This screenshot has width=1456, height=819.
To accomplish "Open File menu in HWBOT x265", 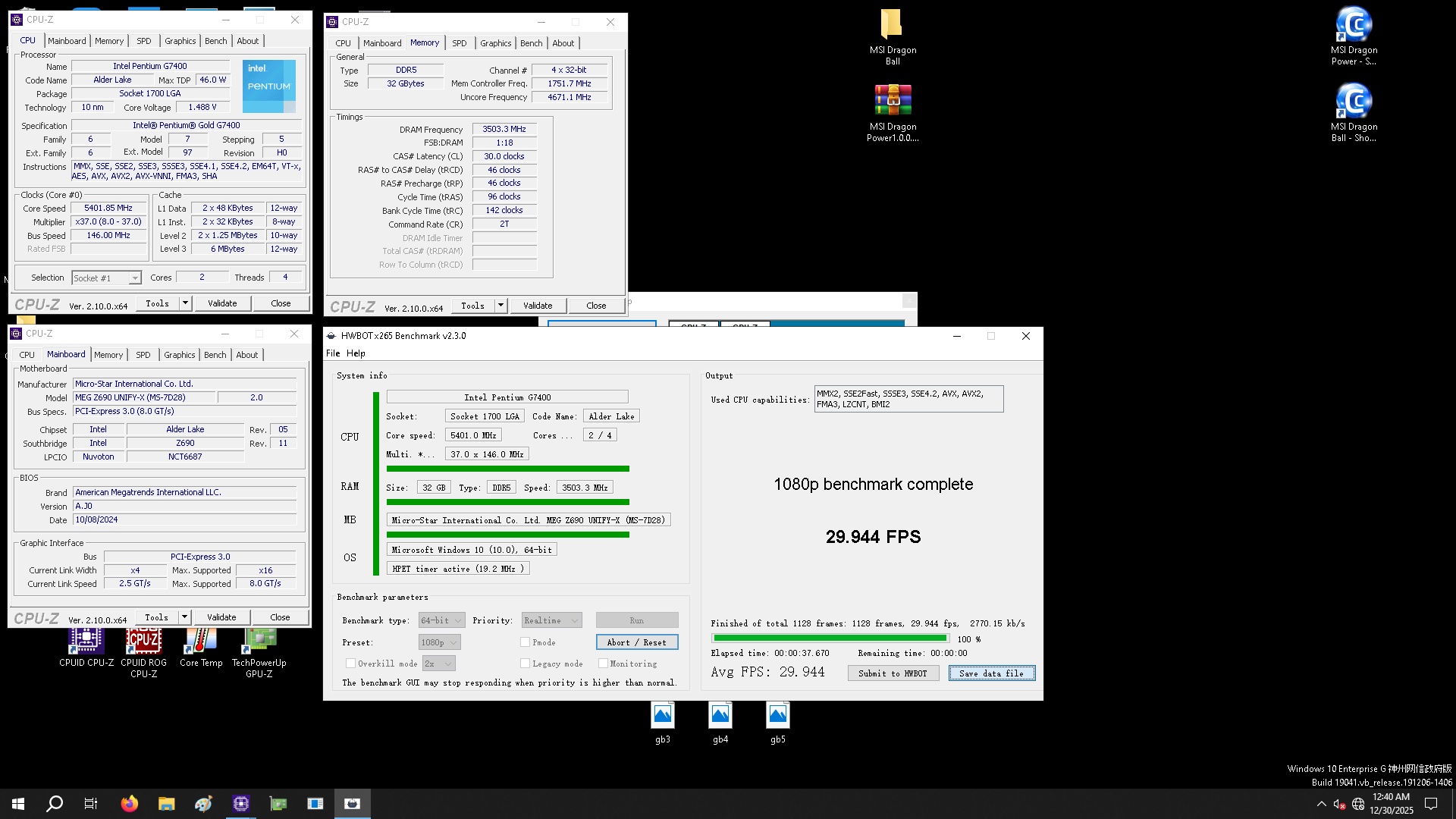I will coord(333,353).
